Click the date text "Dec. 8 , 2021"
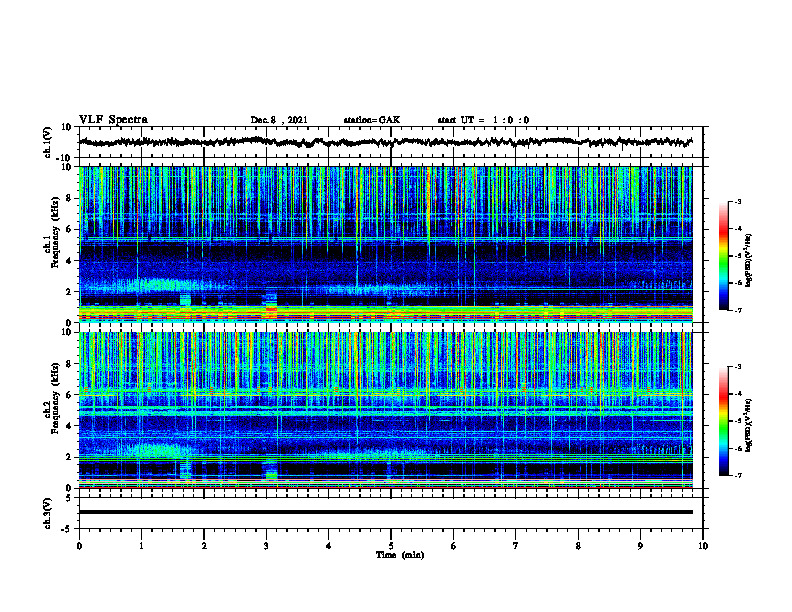This screenshot has width=792, height=612. point(279,120)
